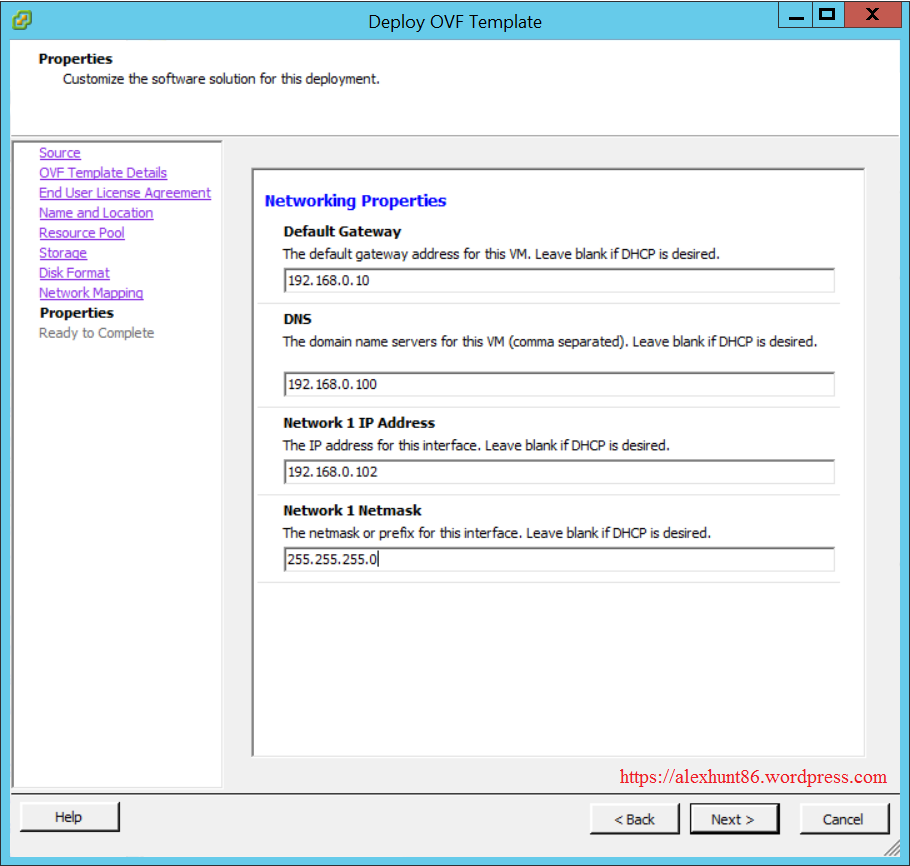910x866 pixels.
Task: Proceed with the Next button
Action: 734,819
